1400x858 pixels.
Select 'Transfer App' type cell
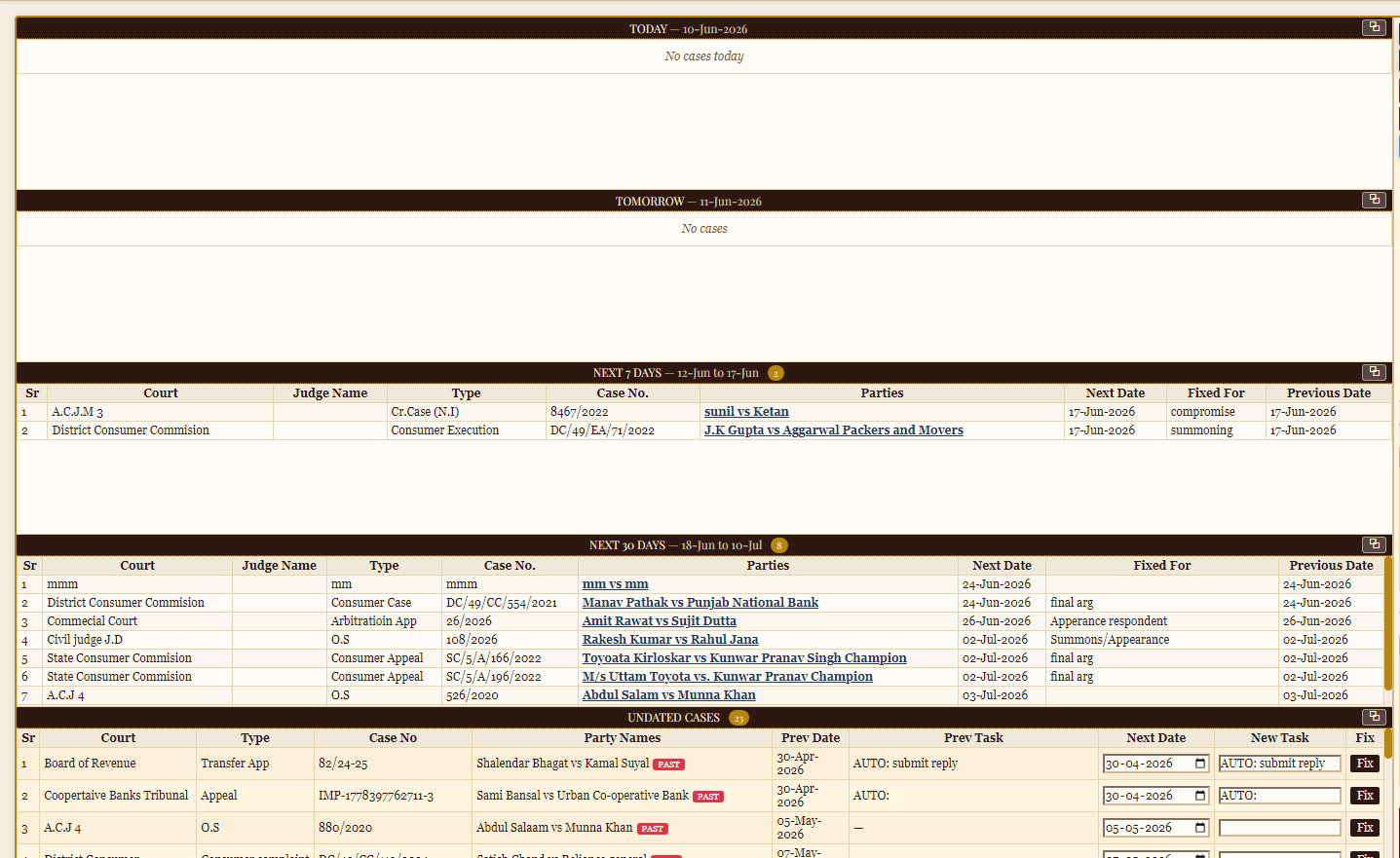pyautogui.click(x=255, y=764)
